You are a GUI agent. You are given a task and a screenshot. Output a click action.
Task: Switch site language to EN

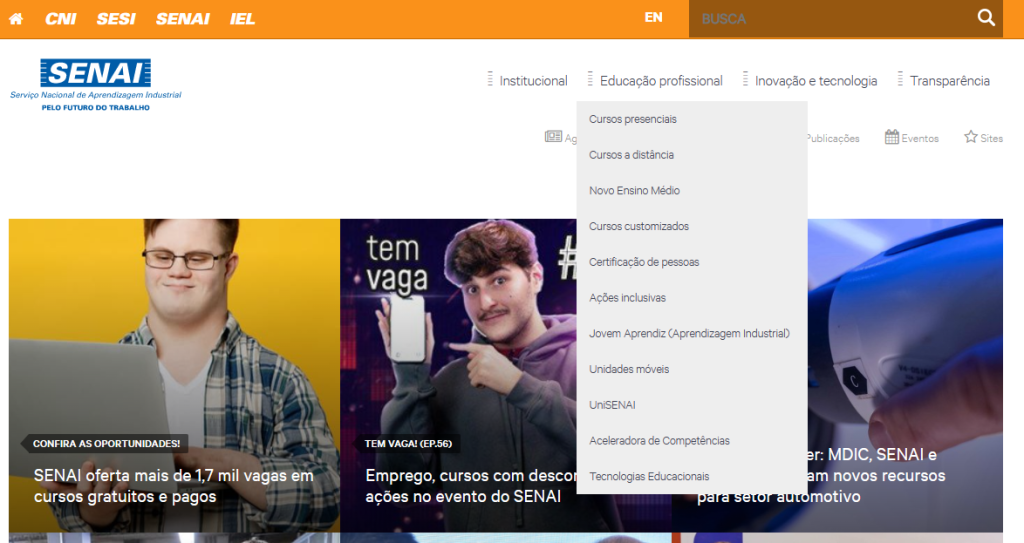point(653,18)
